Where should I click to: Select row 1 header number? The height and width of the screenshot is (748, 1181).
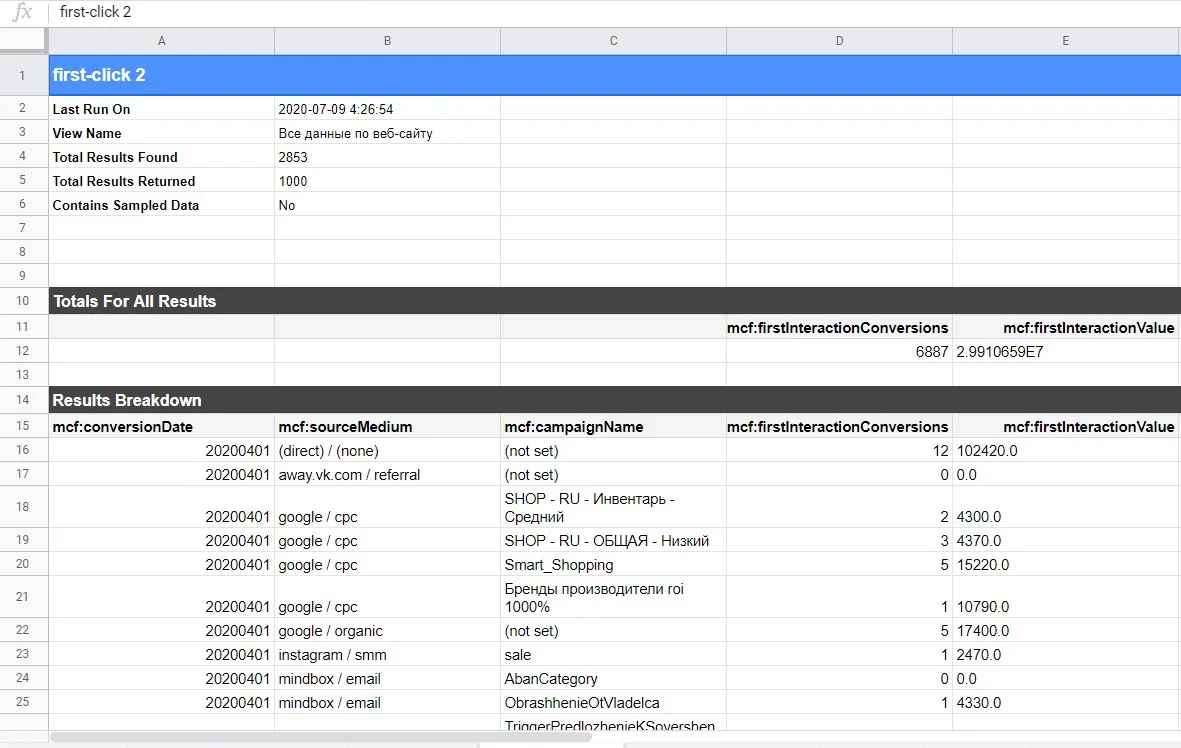(x=23, y=75)
